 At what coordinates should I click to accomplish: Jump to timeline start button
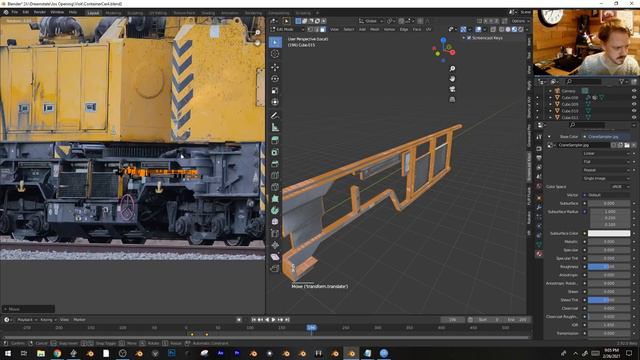[253, 320]
